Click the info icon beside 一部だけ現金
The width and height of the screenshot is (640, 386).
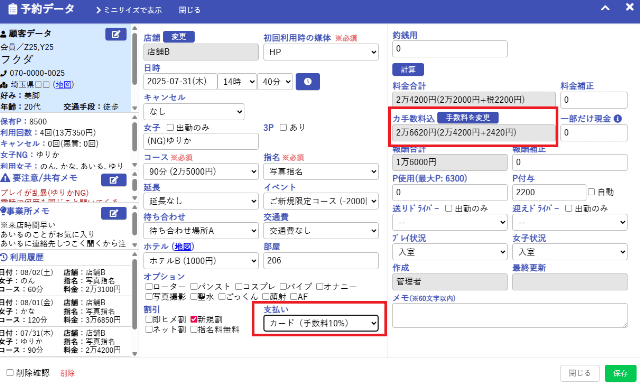tap(618, 118)
